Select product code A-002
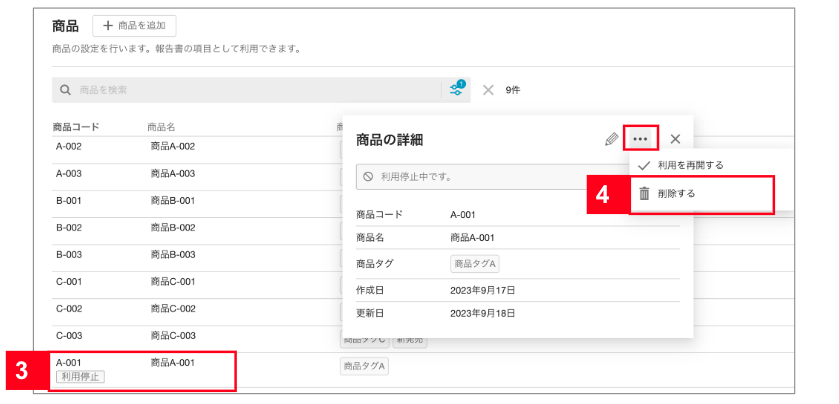This screenshot has height=404, width=839. pyautogui.click(x=68, y=146)
